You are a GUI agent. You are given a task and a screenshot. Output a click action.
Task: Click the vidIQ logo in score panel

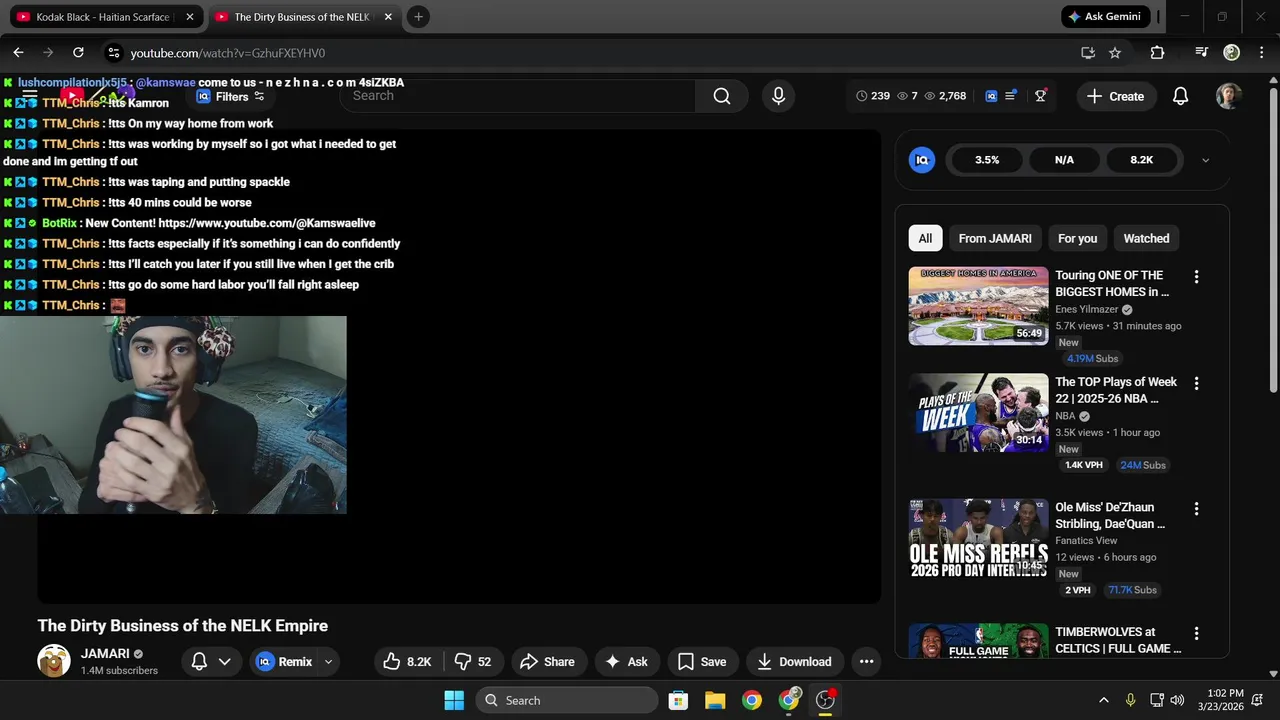(922, 160)
